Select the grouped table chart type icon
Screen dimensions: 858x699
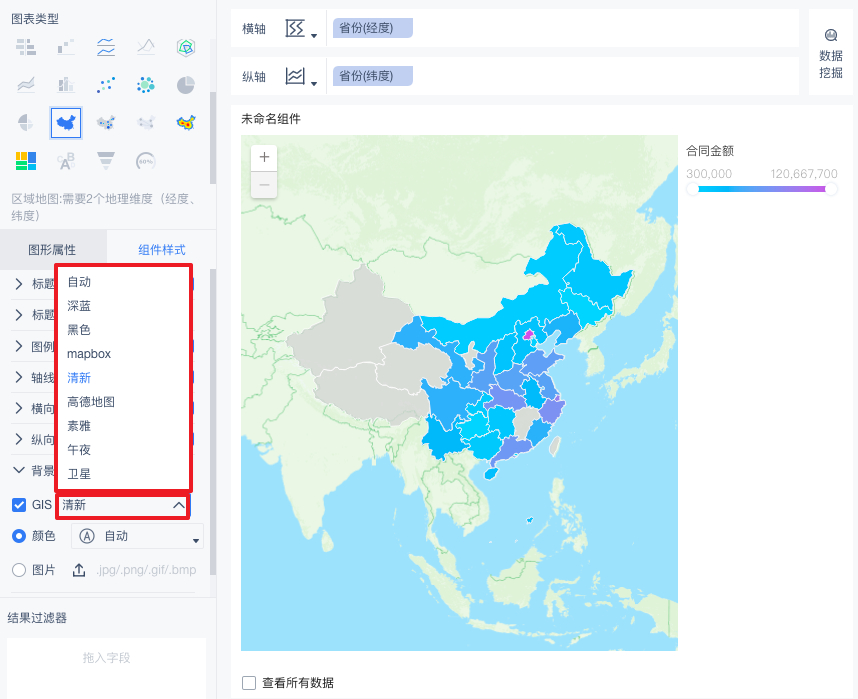[26, 48]
